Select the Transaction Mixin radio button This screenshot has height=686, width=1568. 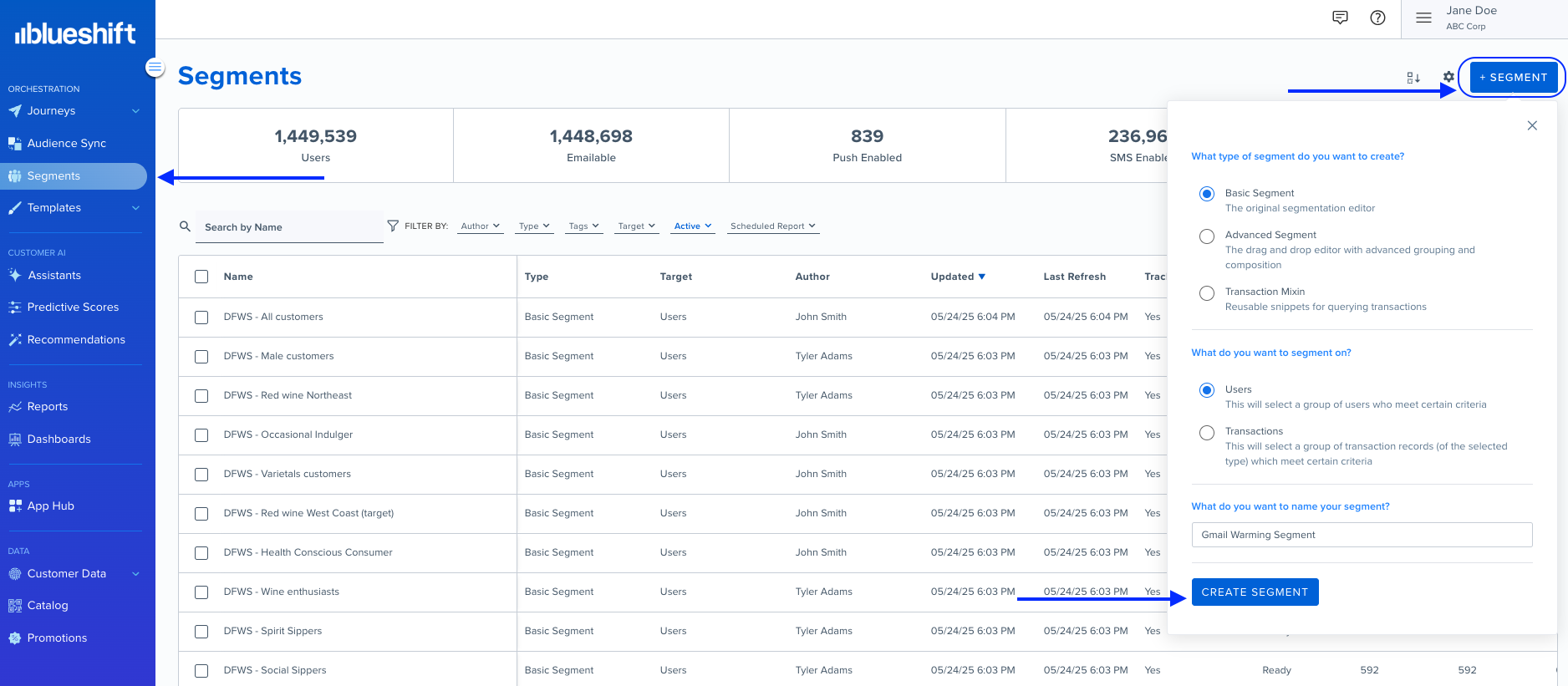1207,293
